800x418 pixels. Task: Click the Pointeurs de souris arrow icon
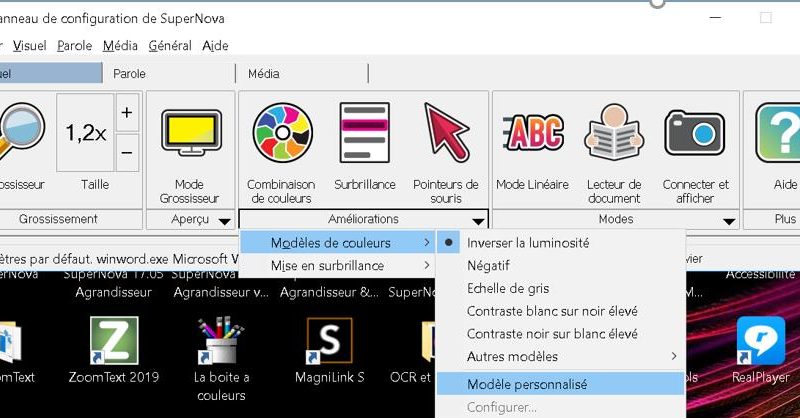[x=446, y=132]
